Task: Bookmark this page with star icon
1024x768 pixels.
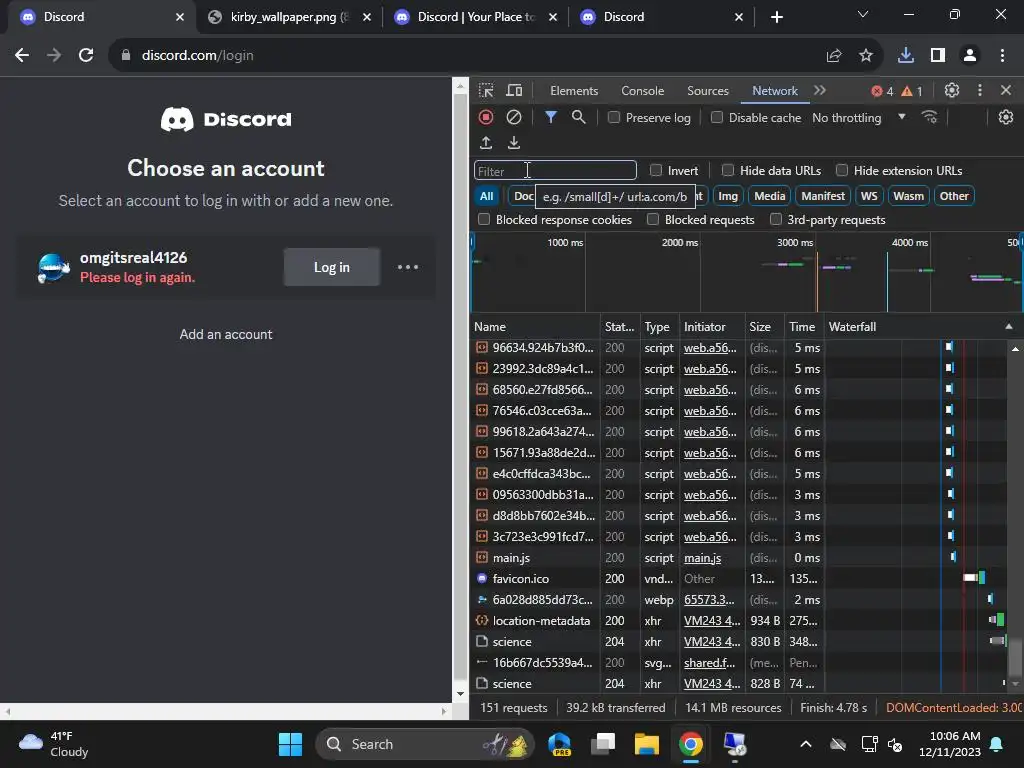Action: pyautogui.click(x=866, y=56)
